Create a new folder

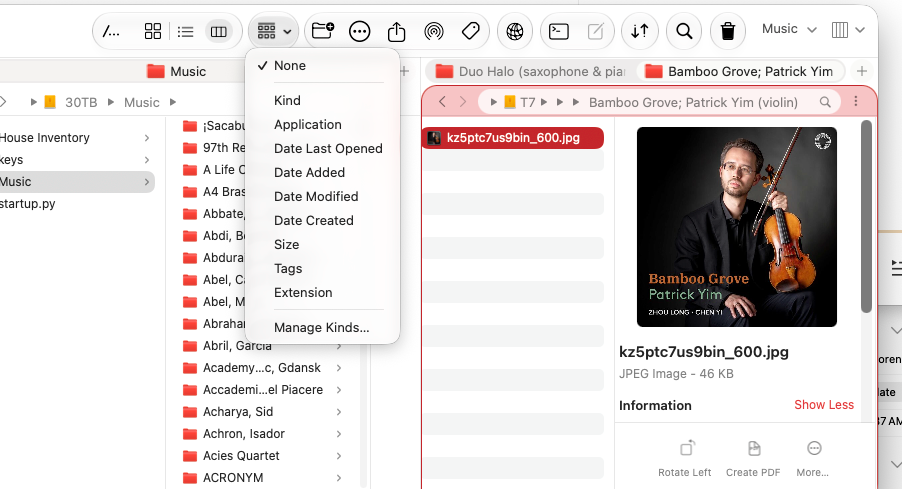pyautogui.click(x=323, y=30)
